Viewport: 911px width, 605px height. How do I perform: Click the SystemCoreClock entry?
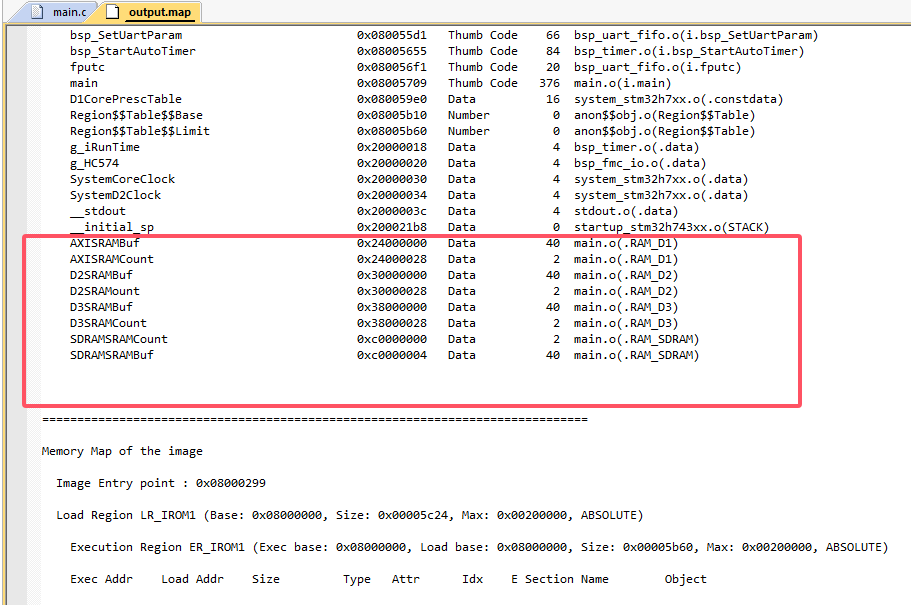(122, 179)
